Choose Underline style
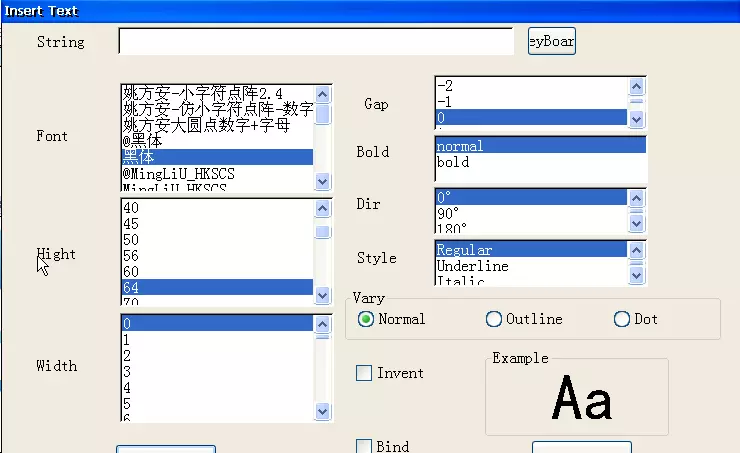 click(531, 266)
